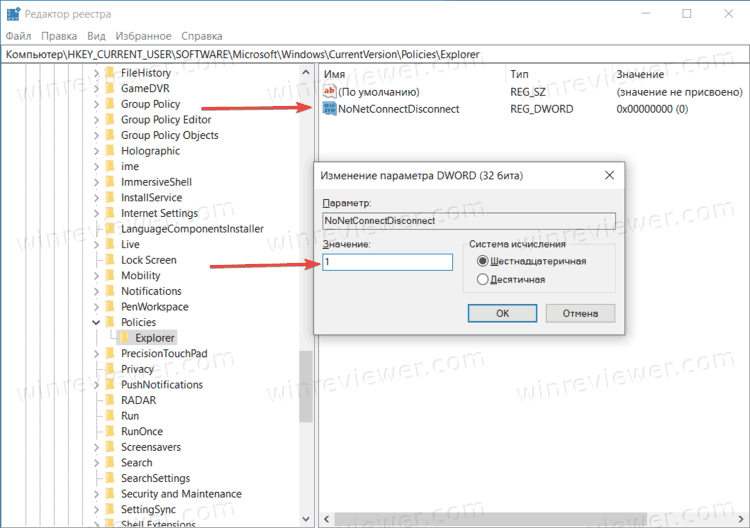Open the Справка menu
Viewport: 750px width, 528px height.
tap(201, 36)
